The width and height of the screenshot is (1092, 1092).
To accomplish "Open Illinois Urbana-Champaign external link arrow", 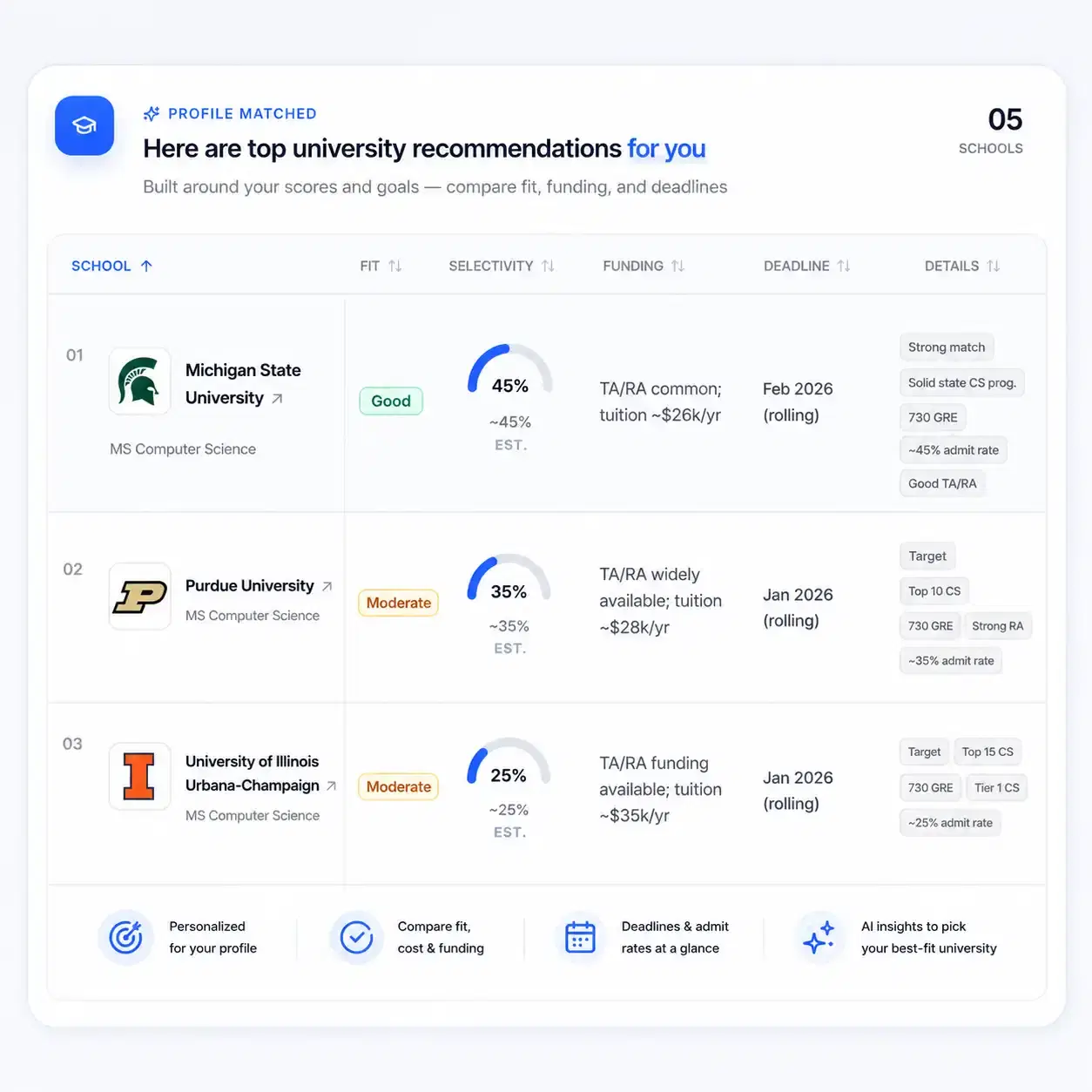I will point(331,785).
